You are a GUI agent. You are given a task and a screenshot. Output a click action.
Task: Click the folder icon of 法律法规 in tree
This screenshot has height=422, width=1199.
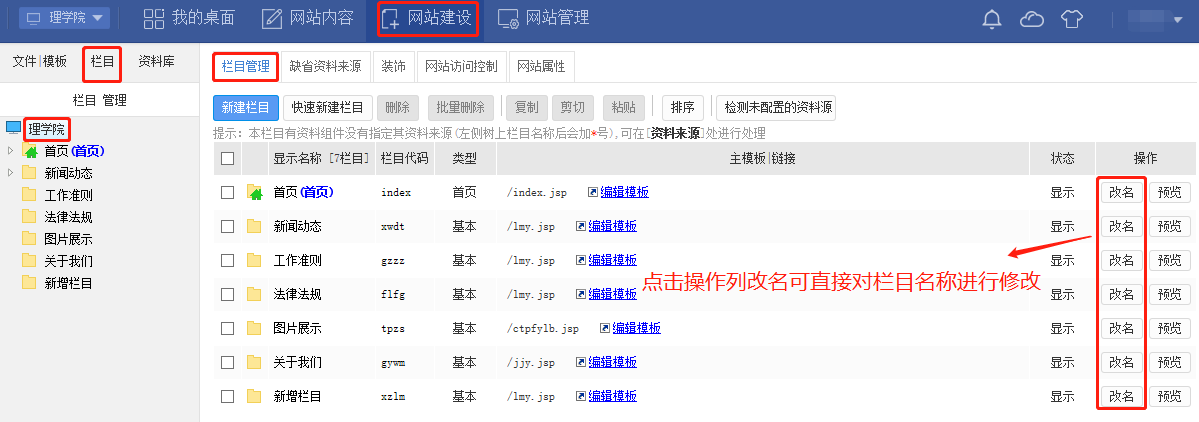(29, 217)
